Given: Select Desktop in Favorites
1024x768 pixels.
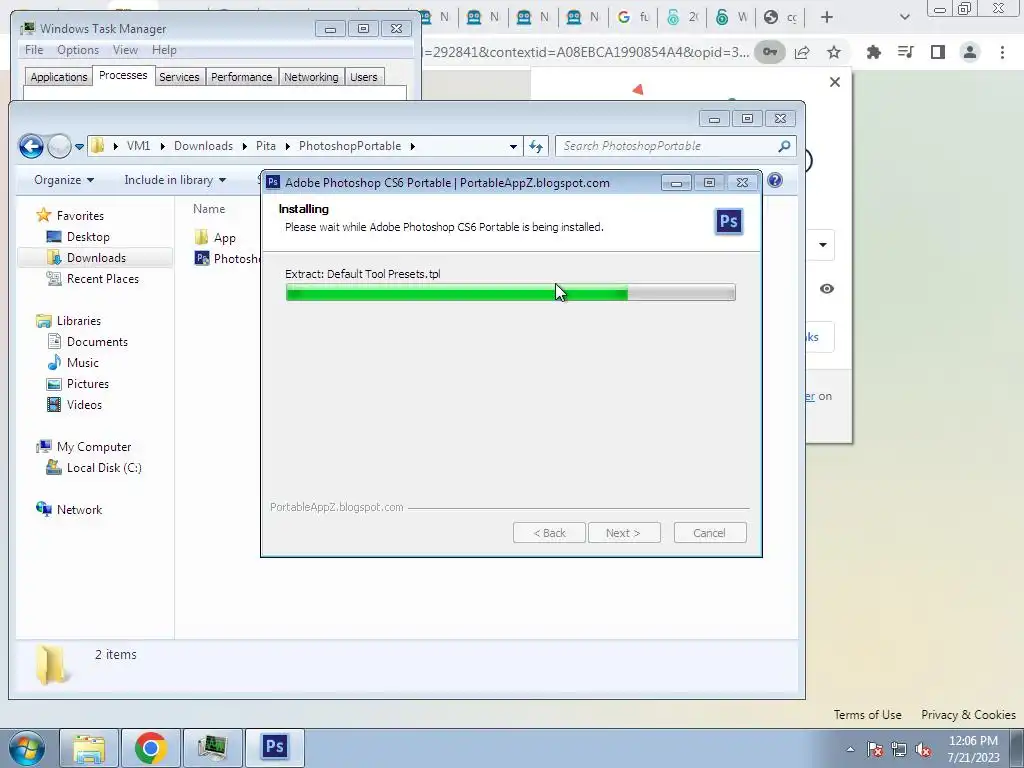Looking at the screenshot, I should point(88,237).
